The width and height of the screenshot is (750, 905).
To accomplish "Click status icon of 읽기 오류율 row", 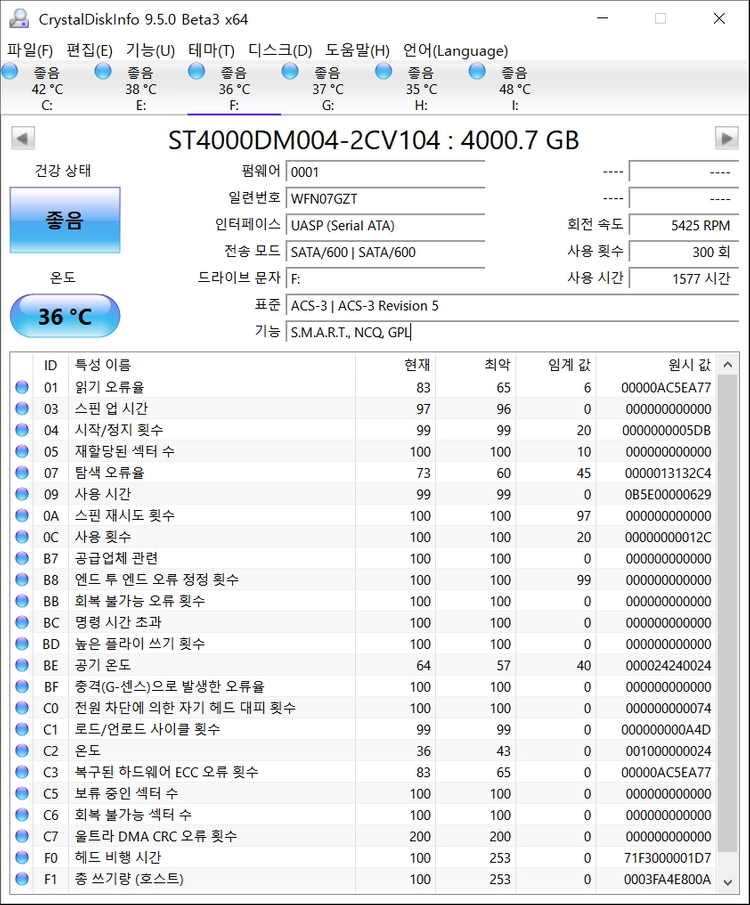I will tap(22, 387).
